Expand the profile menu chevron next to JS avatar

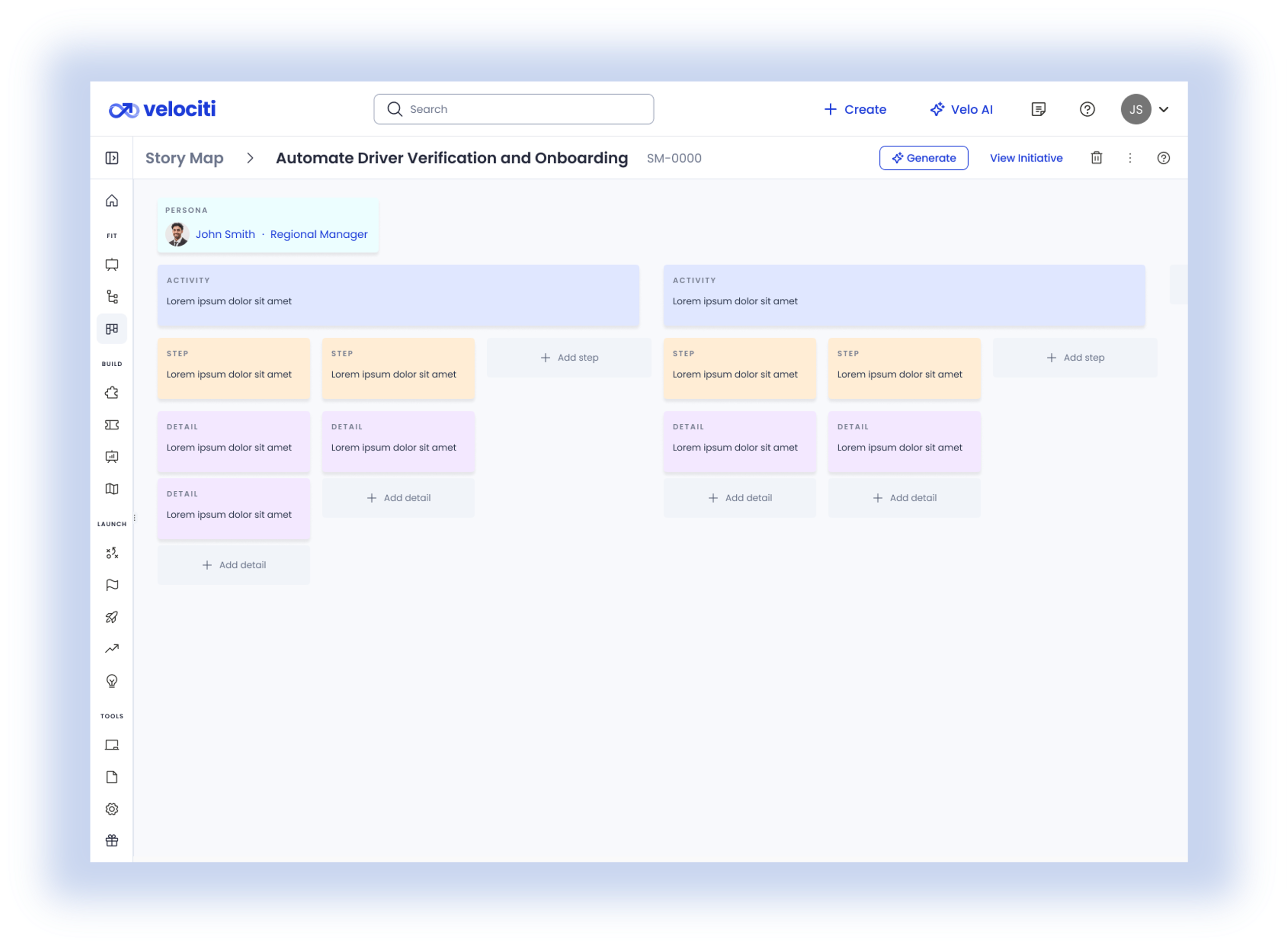pos(1163,109)
